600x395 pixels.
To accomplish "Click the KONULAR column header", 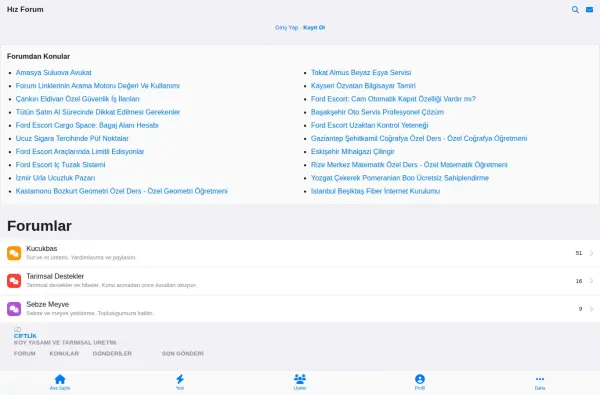I will 64,354.
